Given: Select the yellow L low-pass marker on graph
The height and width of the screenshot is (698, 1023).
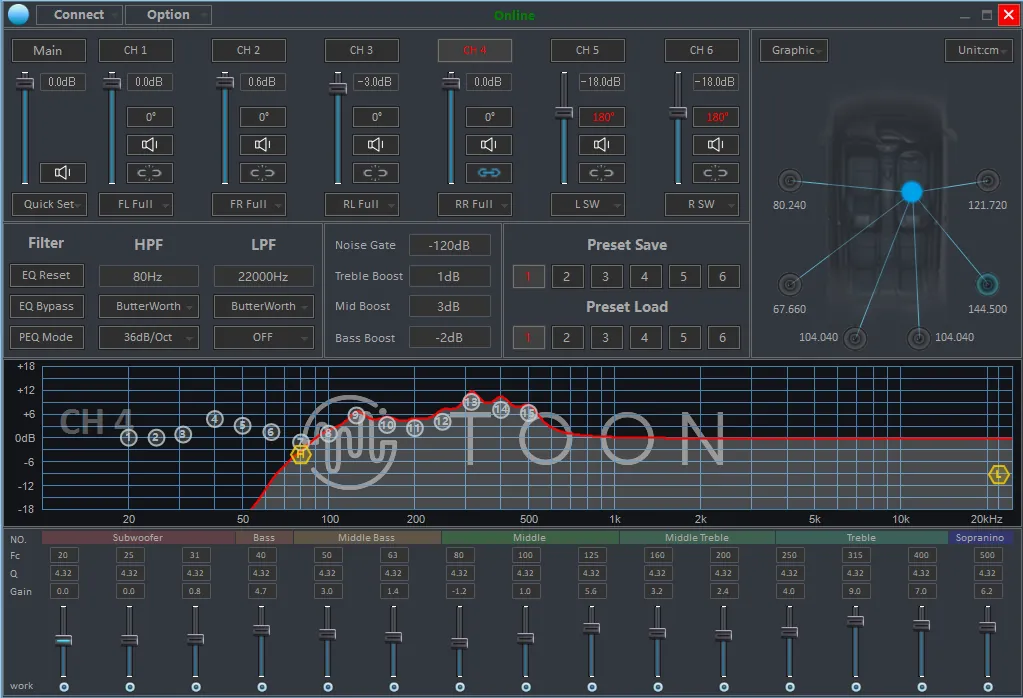Looking at the screenshot, I should (998, 475).
